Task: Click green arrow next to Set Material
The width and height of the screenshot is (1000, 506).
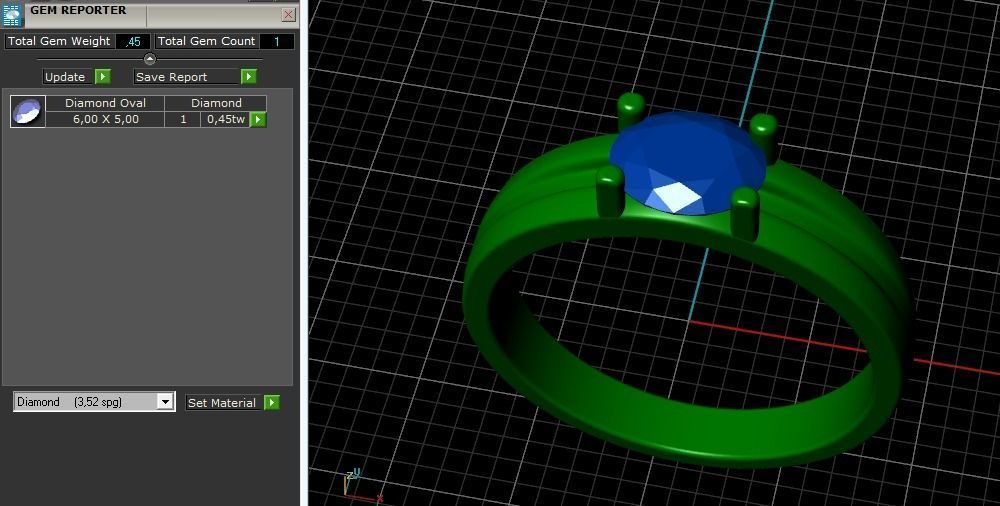Action: (x=272, y=403)
